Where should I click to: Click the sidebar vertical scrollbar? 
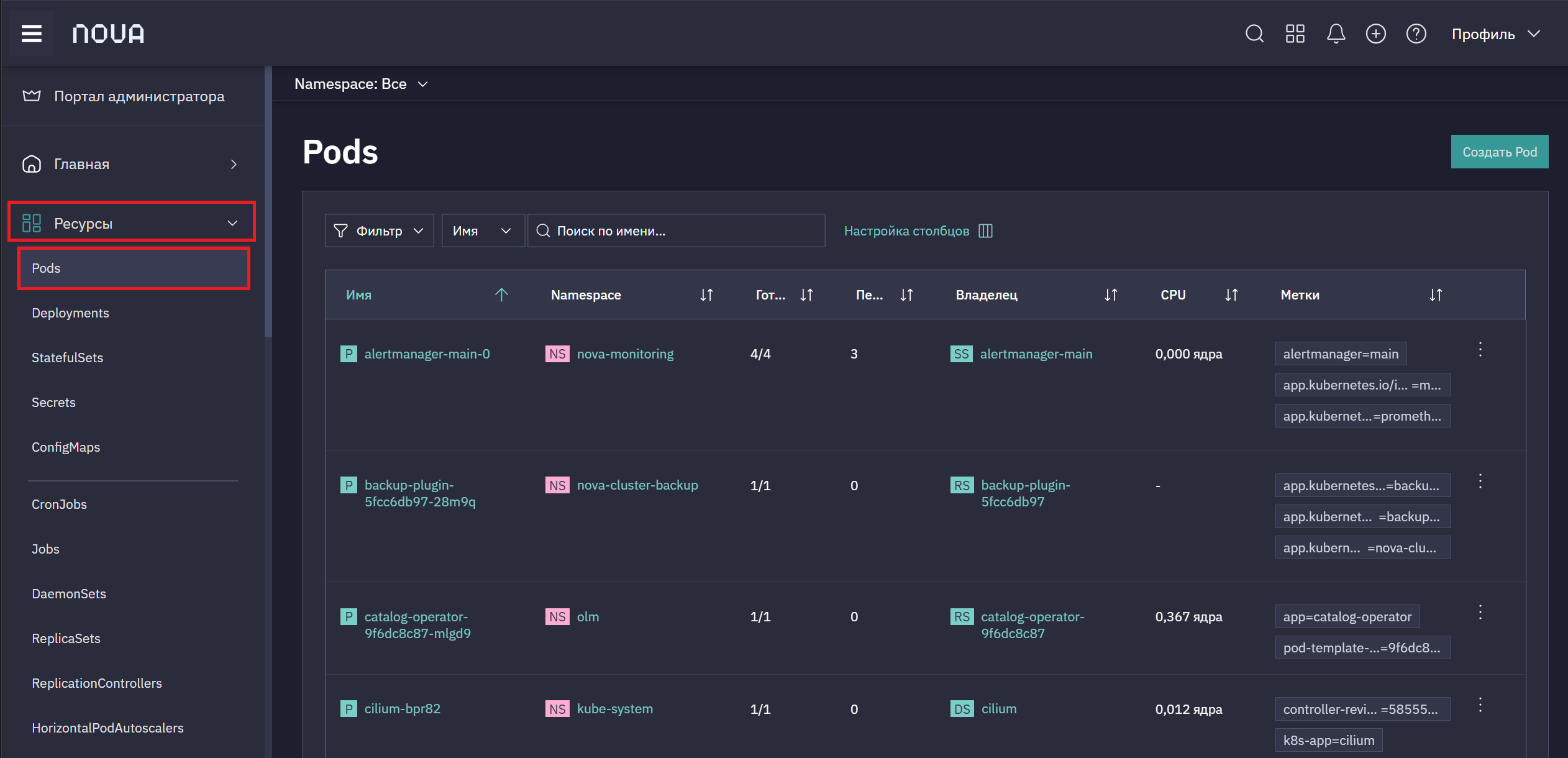point(268,202)
